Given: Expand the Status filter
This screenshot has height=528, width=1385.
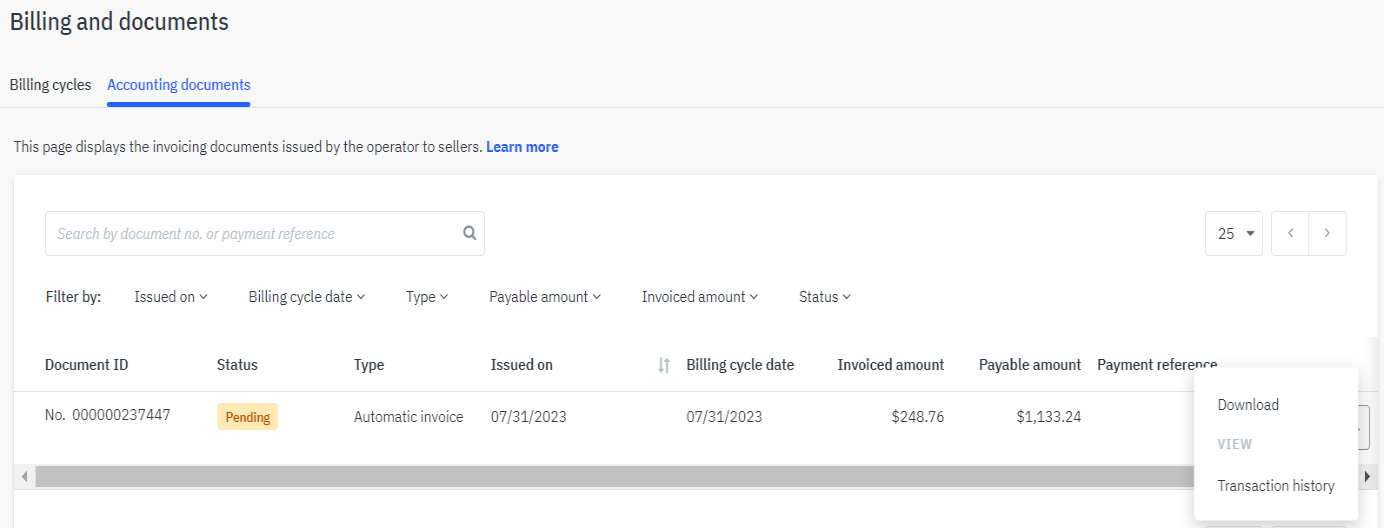Looking at the screenshot, I should click(825, 297).
